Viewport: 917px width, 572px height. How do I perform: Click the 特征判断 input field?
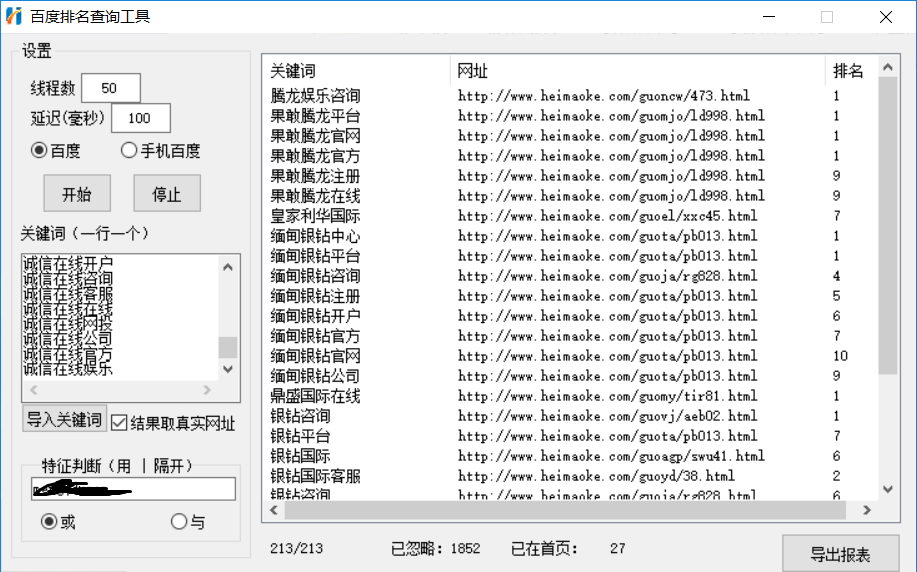133,489
